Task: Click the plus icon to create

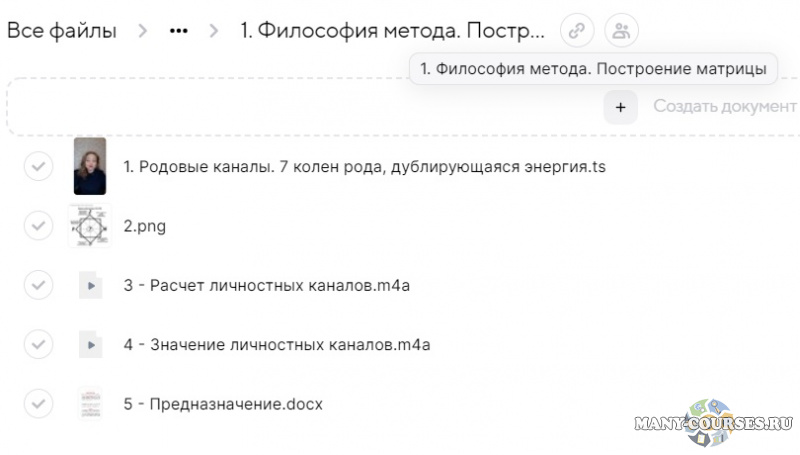Action: (x=620, y=107)
